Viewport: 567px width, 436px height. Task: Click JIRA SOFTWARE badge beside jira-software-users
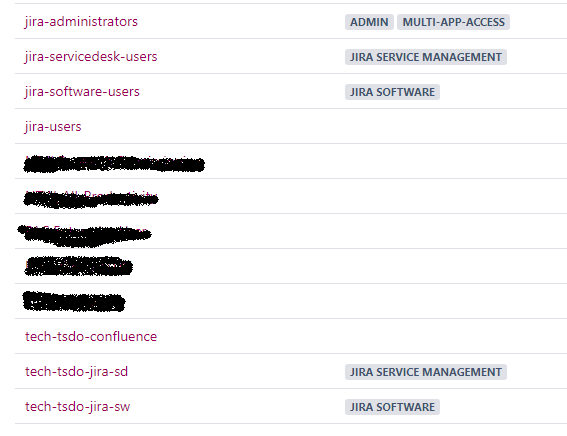coord(392,92)
